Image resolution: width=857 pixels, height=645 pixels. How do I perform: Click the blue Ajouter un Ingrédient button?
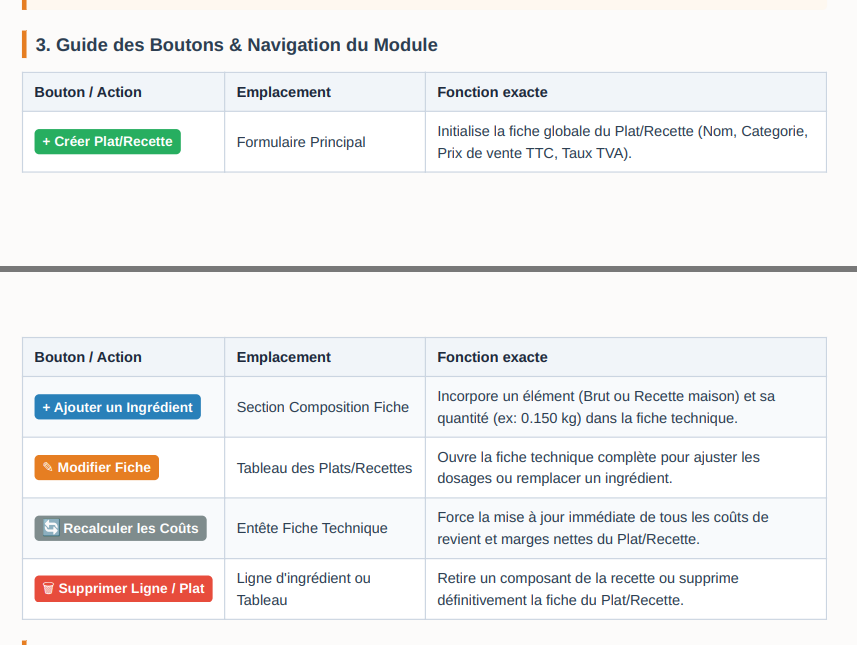click(118, 407)
